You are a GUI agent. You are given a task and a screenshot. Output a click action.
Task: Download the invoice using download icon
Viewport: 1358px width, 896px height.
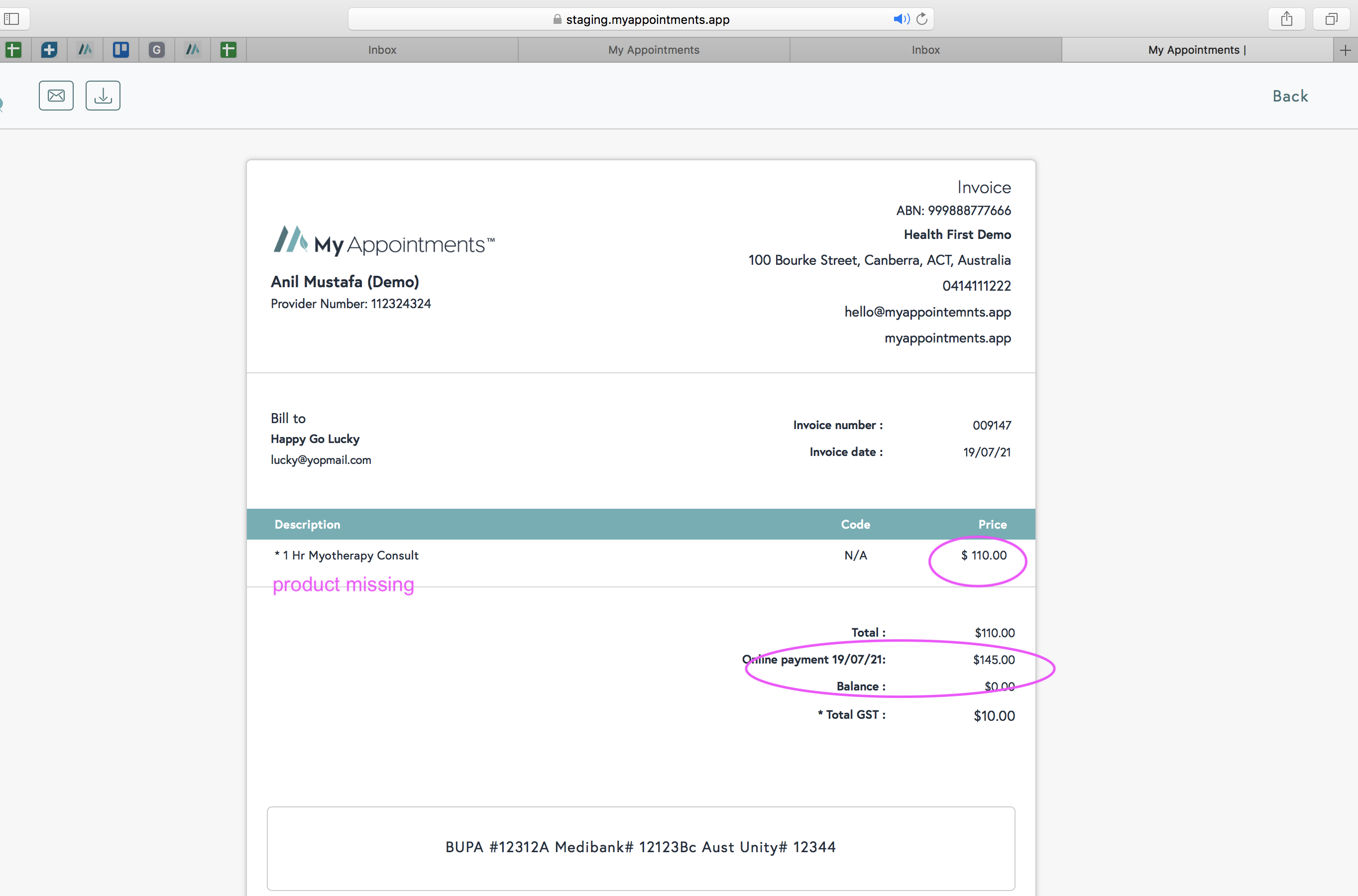click(103, 96)
